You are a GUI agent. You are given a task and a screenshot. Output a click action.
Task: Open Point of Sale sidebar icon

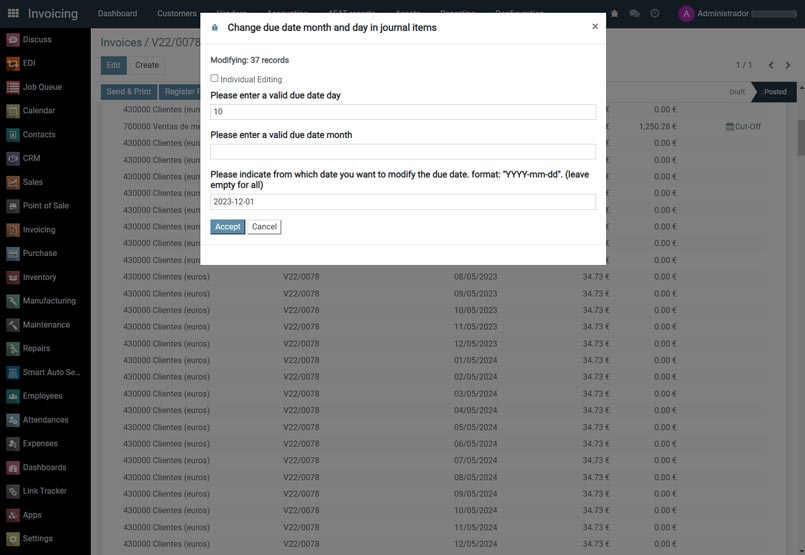[13, 206]
